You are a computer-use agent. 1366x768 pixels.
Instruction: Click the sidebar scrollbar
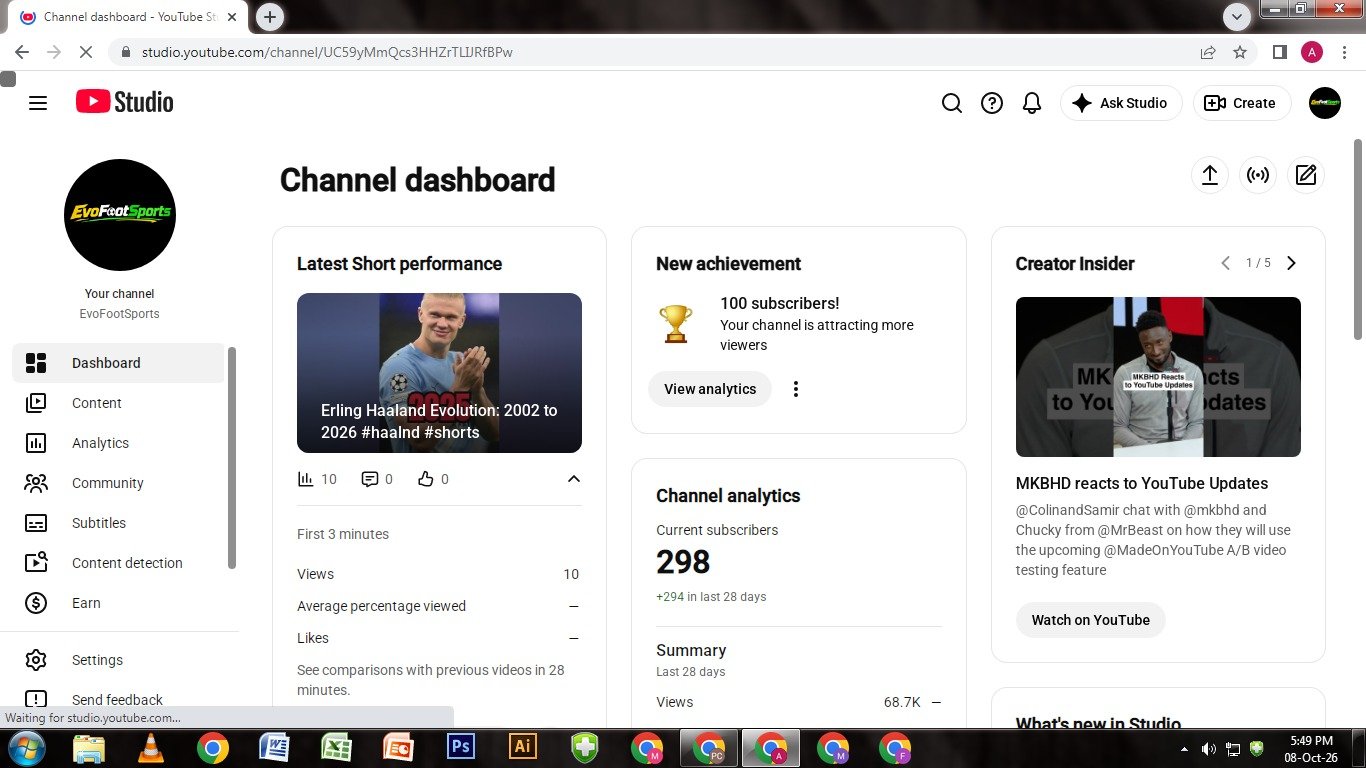click(232, 458)
